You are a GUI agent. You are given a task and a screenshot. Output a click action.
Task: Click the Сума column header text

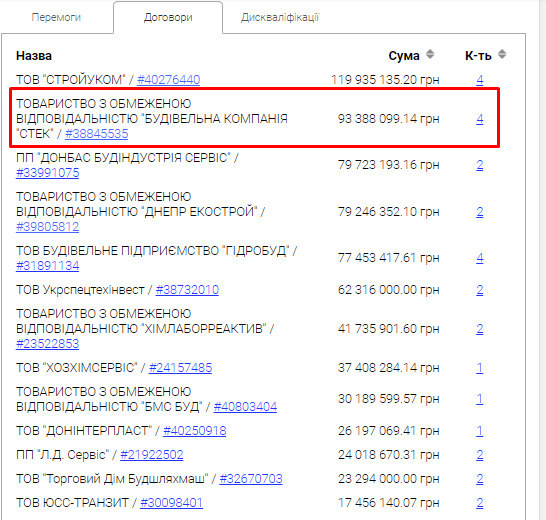[x=404, y=56]
